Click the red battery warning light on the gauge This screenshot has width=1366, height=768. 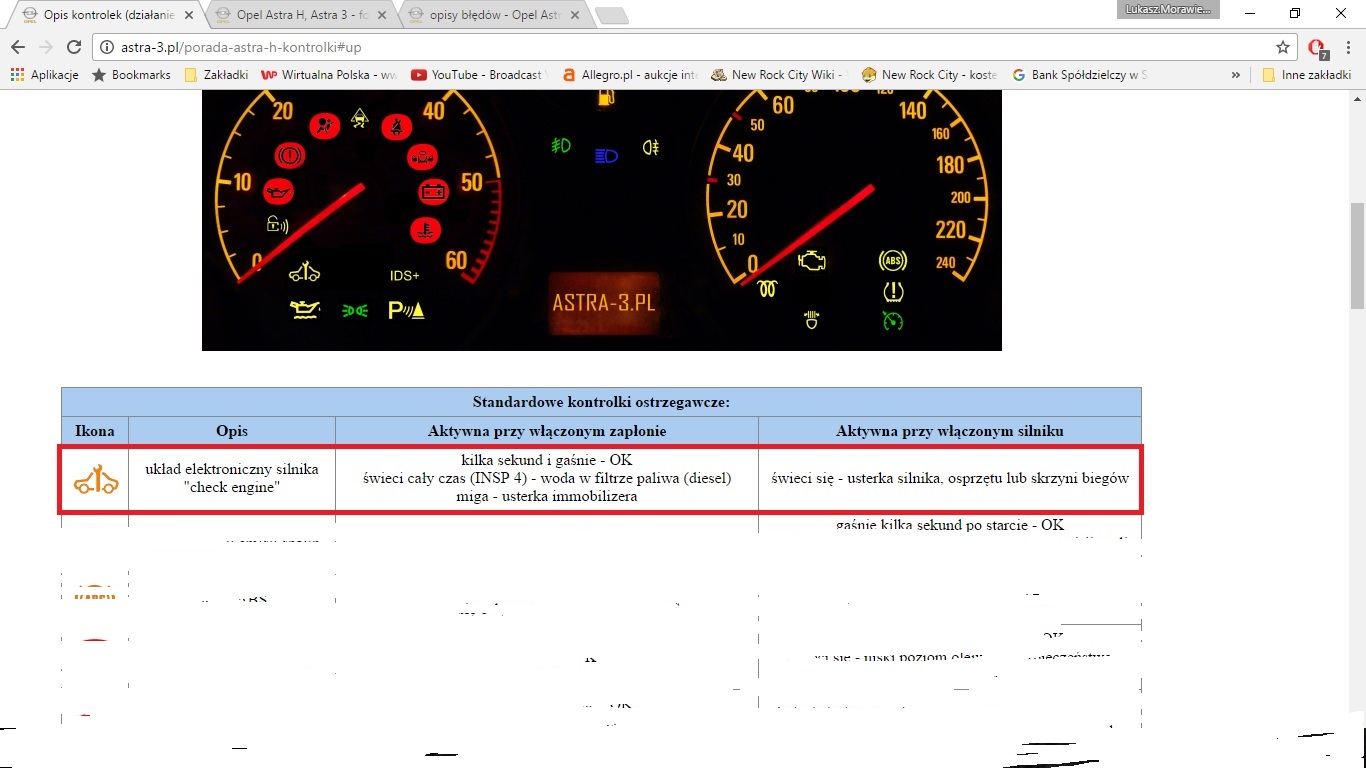433,190
